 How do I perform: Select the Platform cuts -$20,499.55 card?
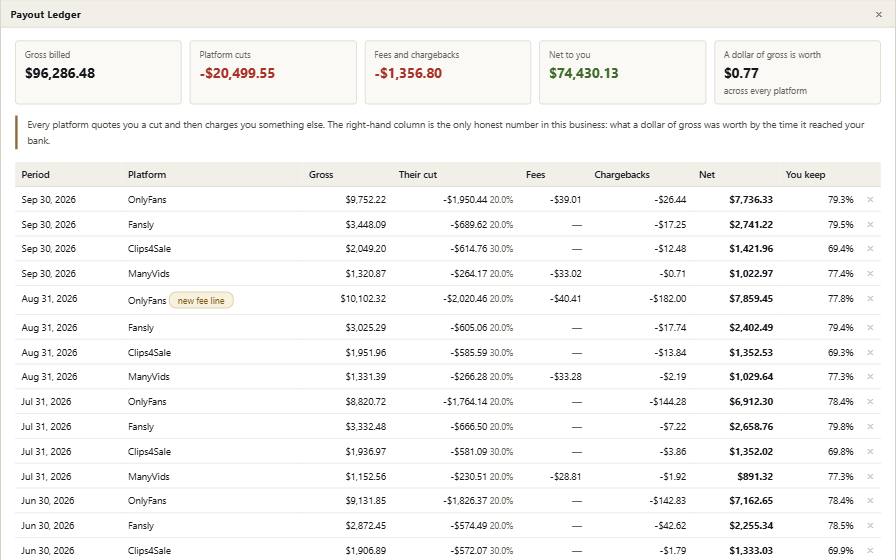click(273, 72)
